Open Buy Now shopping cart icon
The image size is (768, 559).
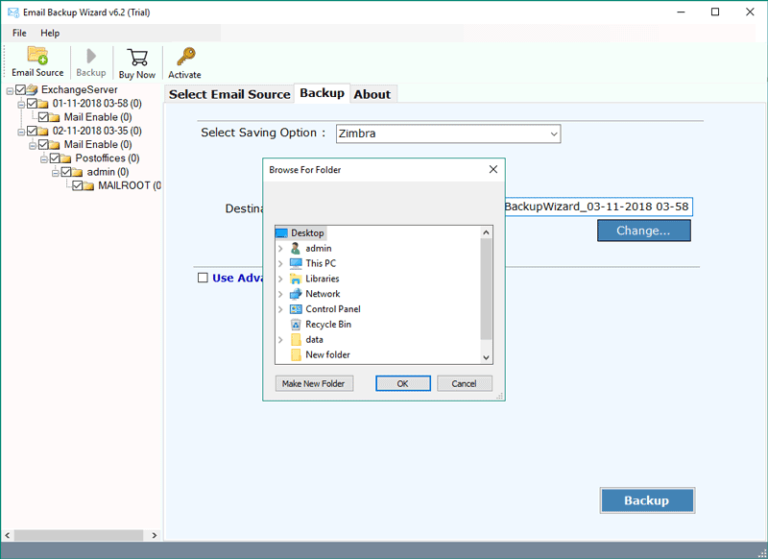(137, 57)
